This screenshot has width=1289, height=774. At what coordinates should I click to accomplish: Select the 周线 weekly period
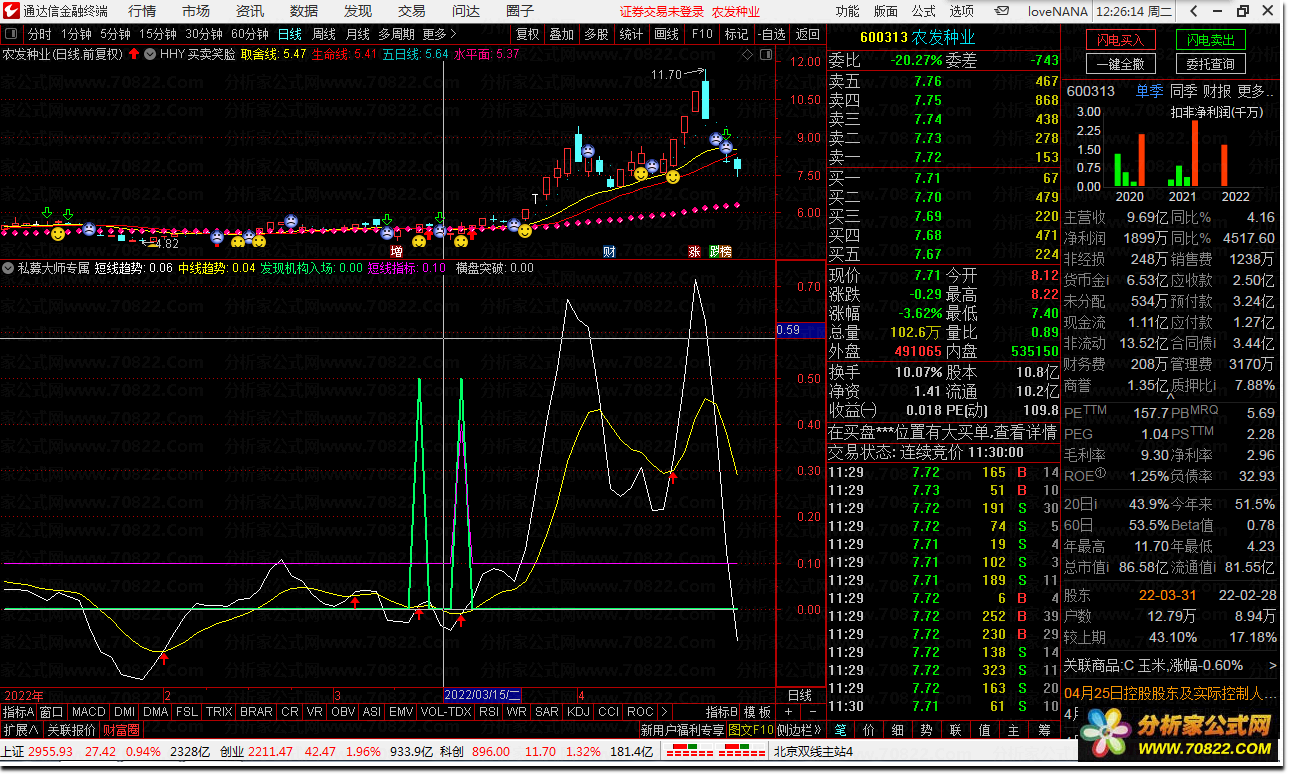pos(324,33)
